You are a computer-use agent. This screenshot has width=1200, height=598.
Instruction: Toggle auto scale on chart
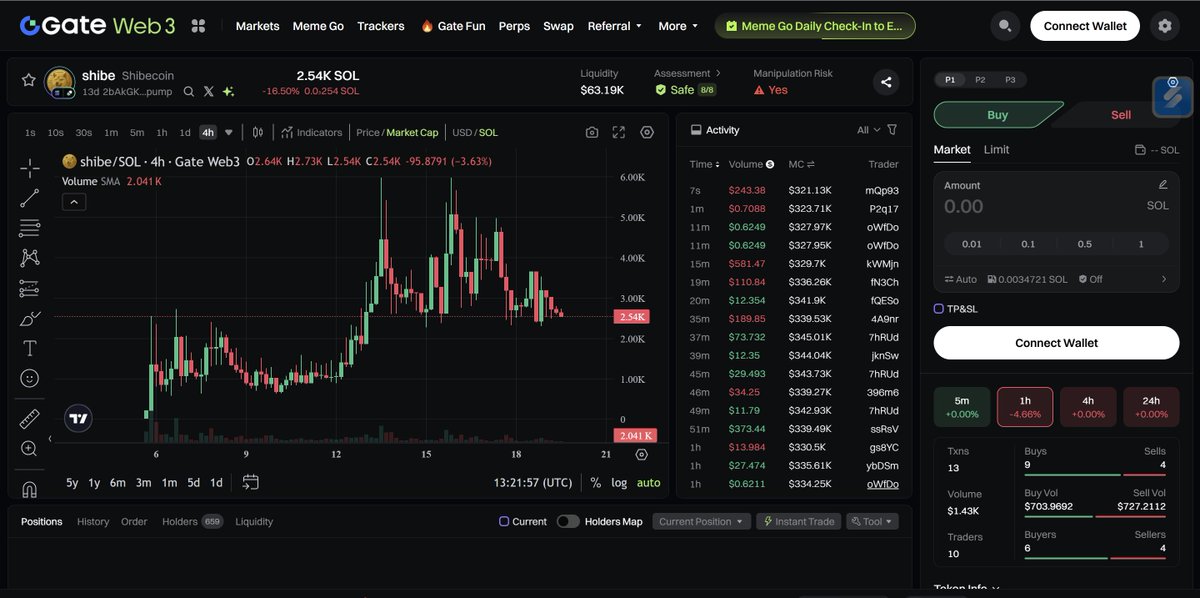point(648,482)
